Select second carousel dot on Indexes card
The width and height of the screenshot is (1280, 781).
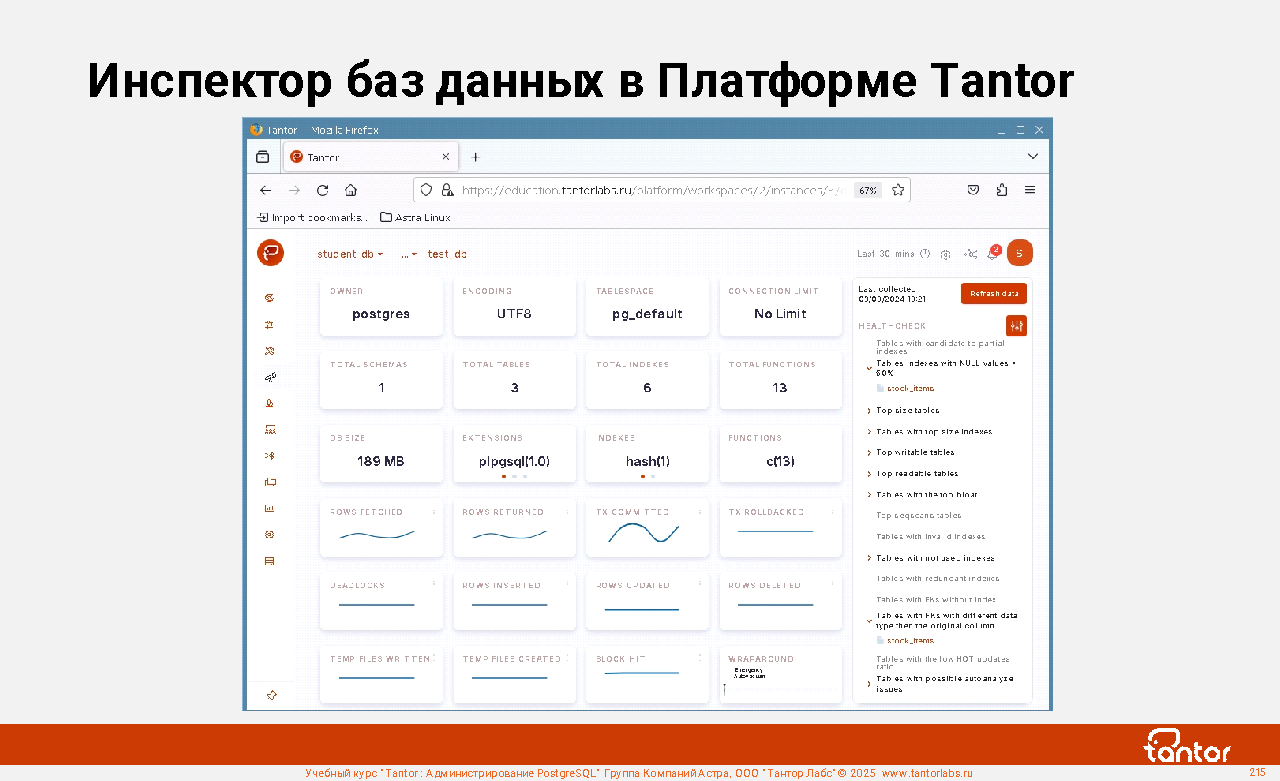coord(653,477)
